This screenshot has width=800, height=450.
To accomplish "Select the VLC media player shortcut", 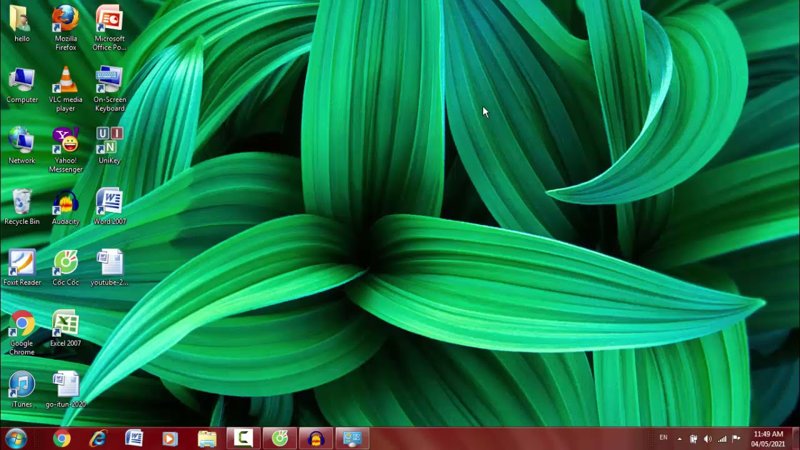I will pyautogui.click(x=65, y=89).
